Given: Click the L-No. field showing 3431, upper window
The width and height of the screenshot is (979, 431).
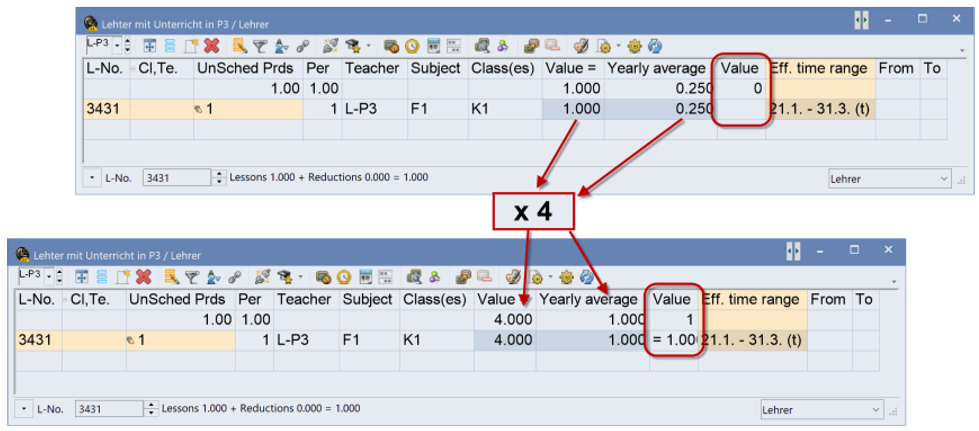Looking at the screenshot, I should pyautogui.click(x=179, y=178).
